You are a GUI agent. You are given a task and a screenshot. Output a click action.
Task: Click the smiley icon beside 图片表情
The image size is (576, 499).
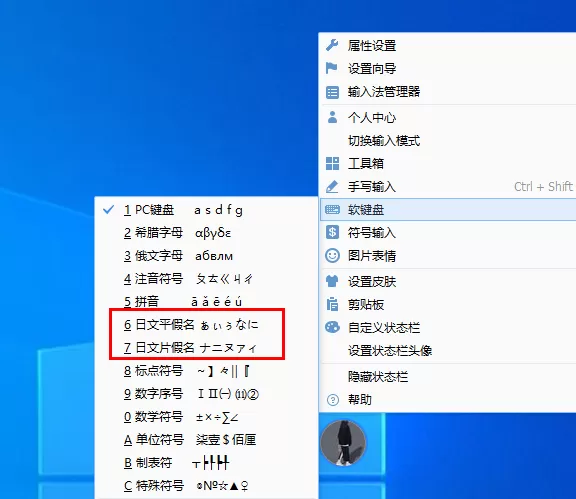[332, 256]
